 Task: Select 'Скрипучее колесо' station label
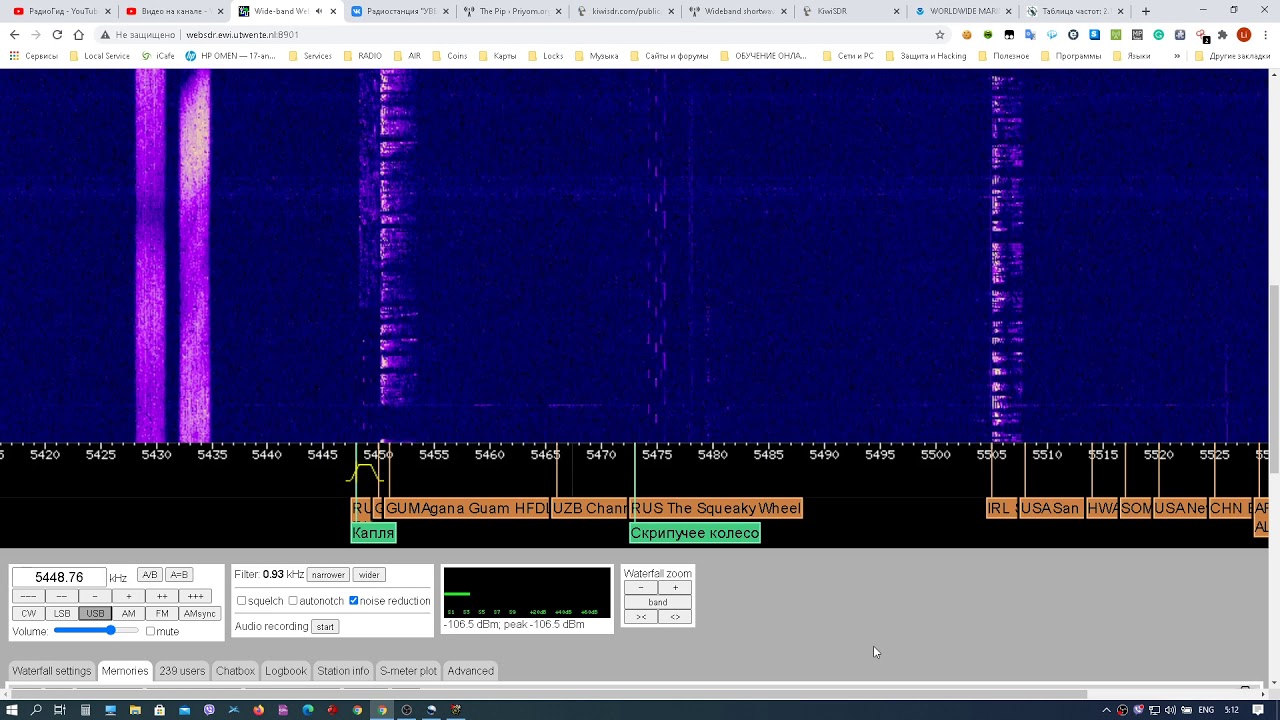695,533
